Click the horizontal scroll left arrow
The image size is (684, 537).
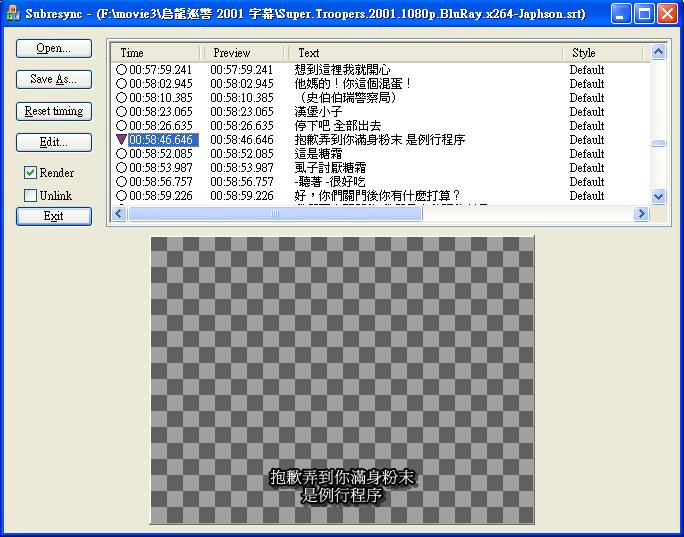click(119, 213)
